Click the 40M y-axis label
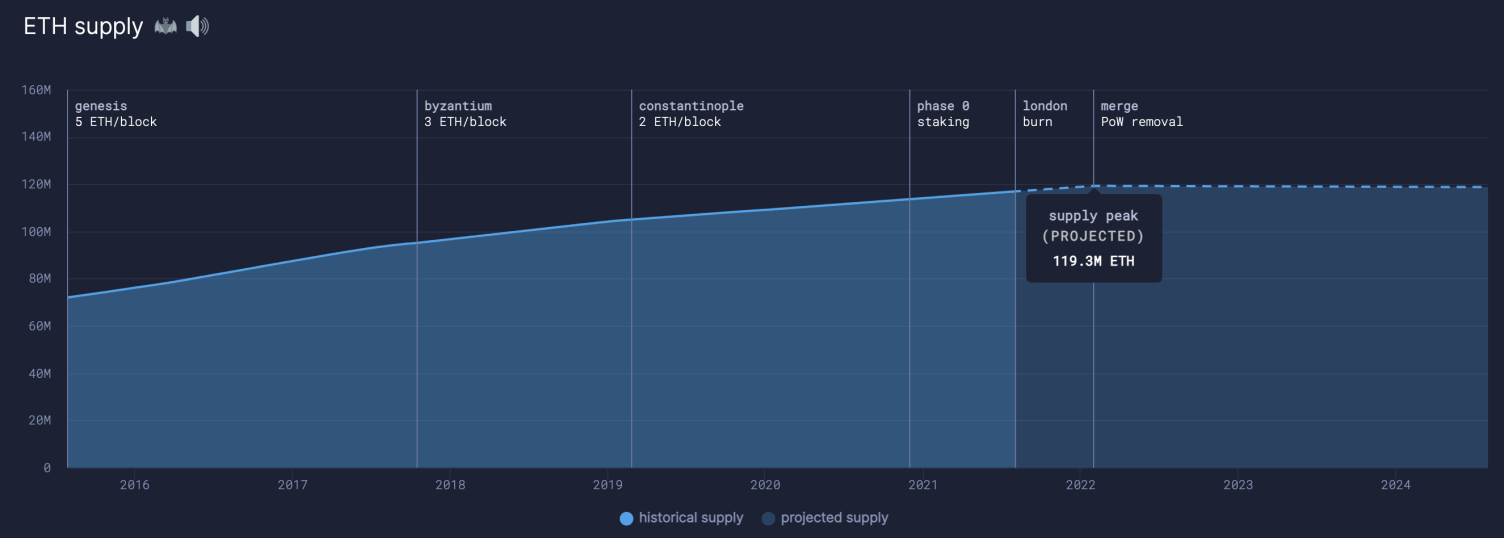This screenshot has width=1504, height=538. (x=40, y=373)
